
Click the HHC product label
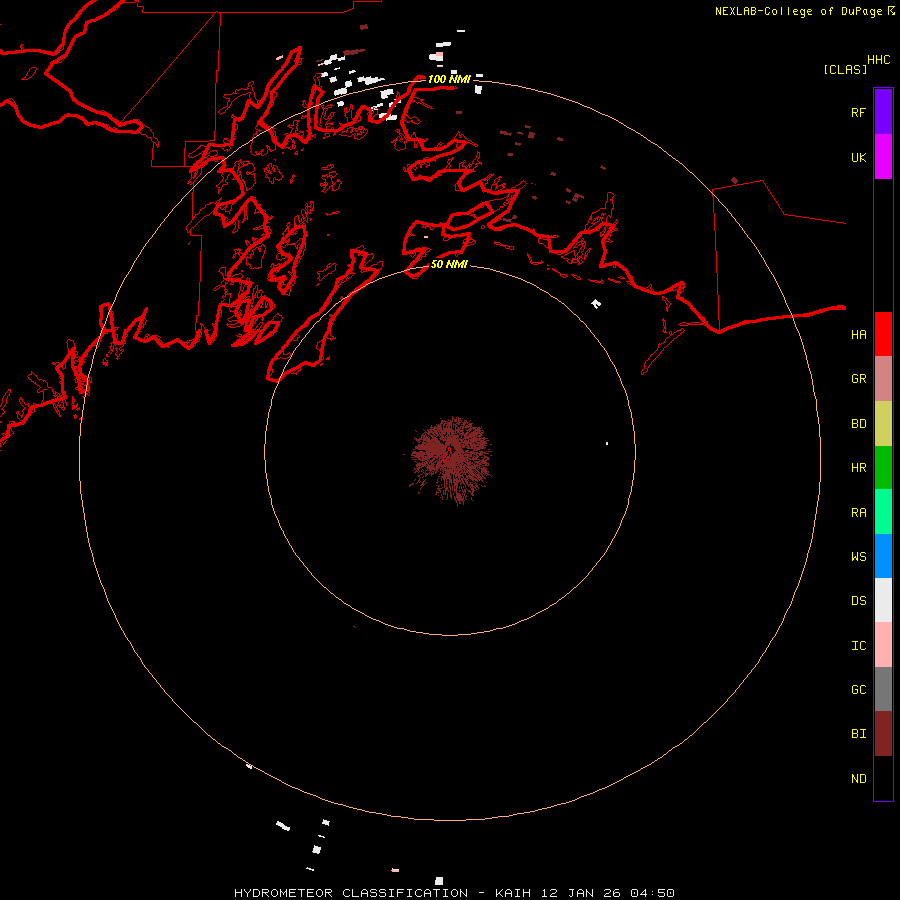pos(878,60)
